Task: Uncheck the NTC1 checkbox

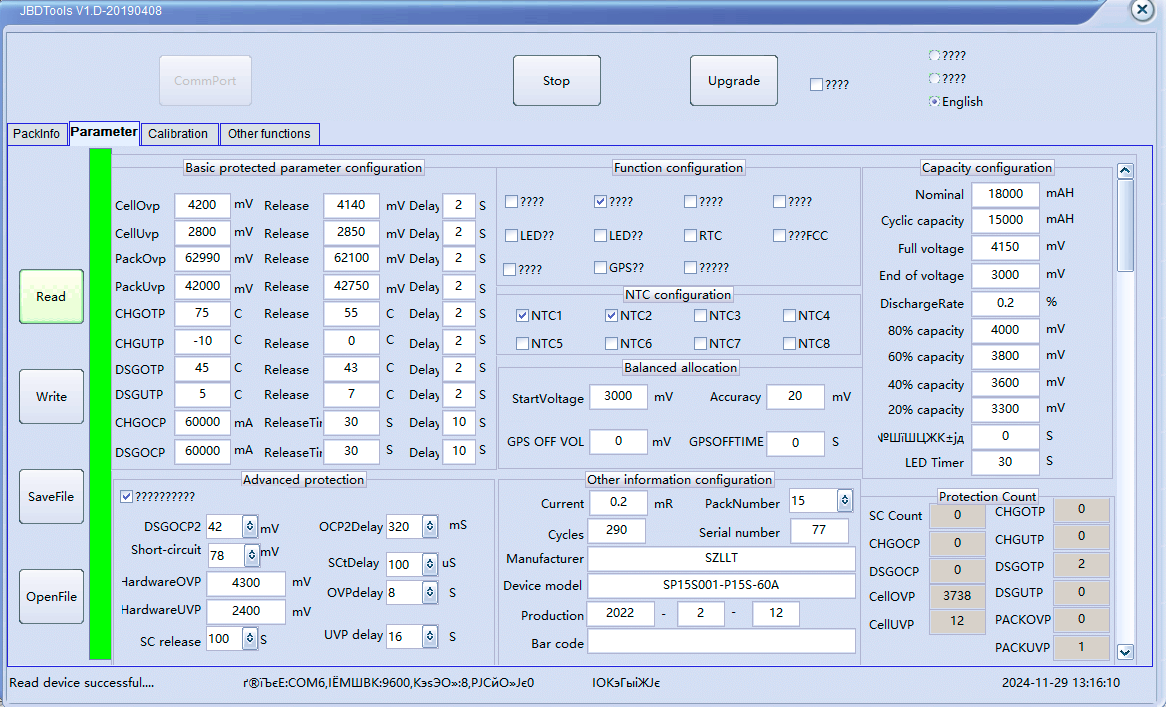Action: pyautogui.click(x=522, y=316)
